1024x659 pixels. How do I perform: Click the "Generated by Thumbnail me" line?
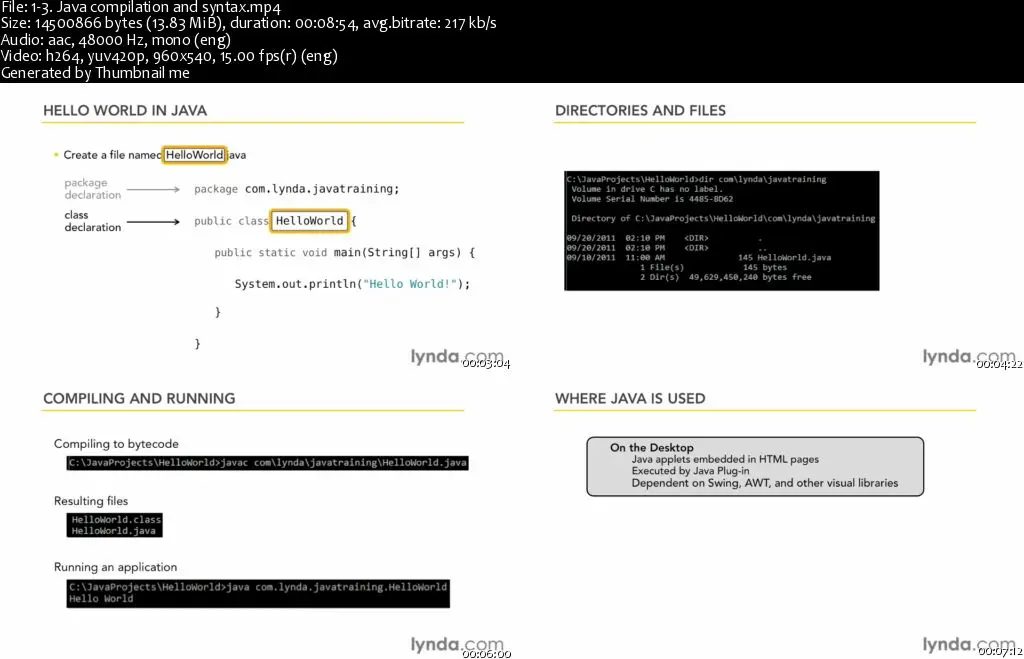click(x=95, y=73)
